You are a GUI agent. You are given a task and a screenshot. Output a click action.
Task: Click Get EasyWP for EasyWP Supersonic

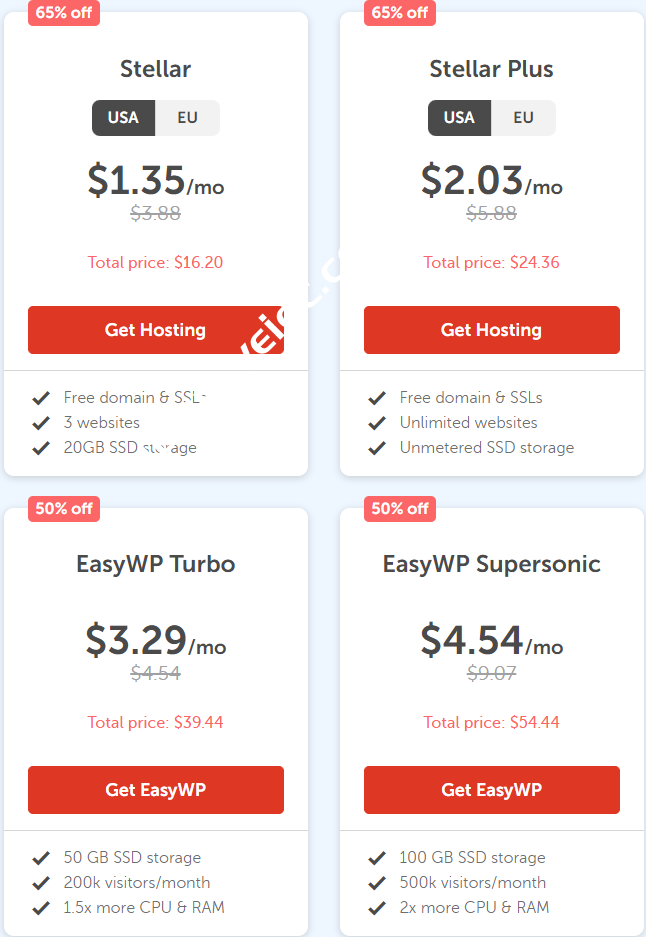[x=492, y=790]
